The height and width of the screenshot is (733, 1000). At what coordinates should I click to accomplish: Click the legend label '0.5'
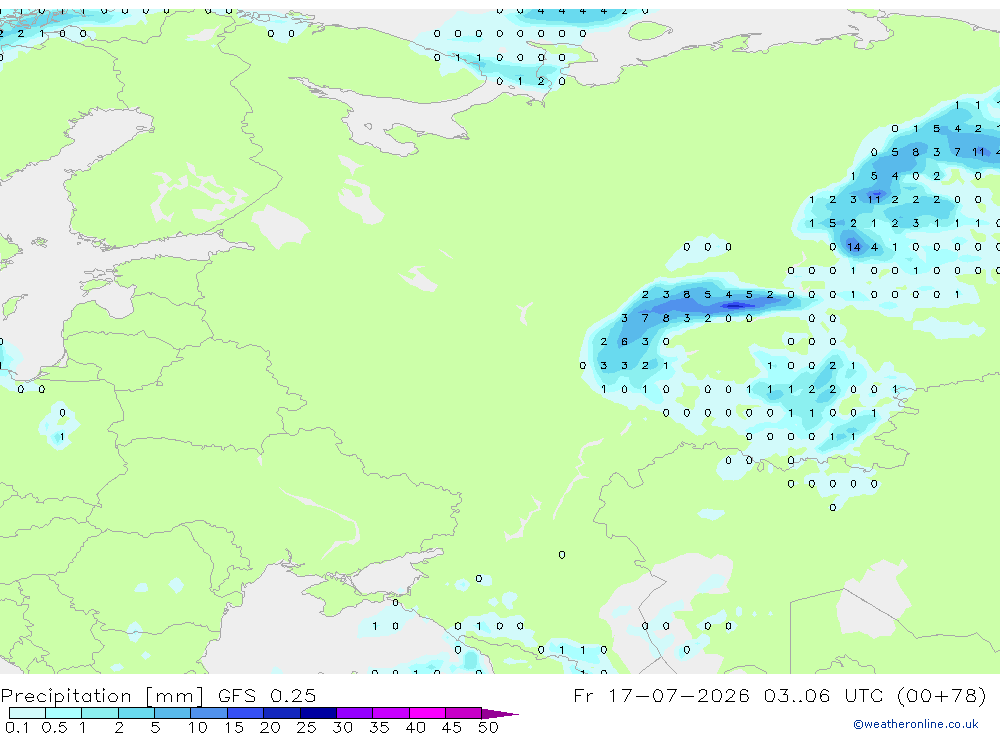[54, 727]
